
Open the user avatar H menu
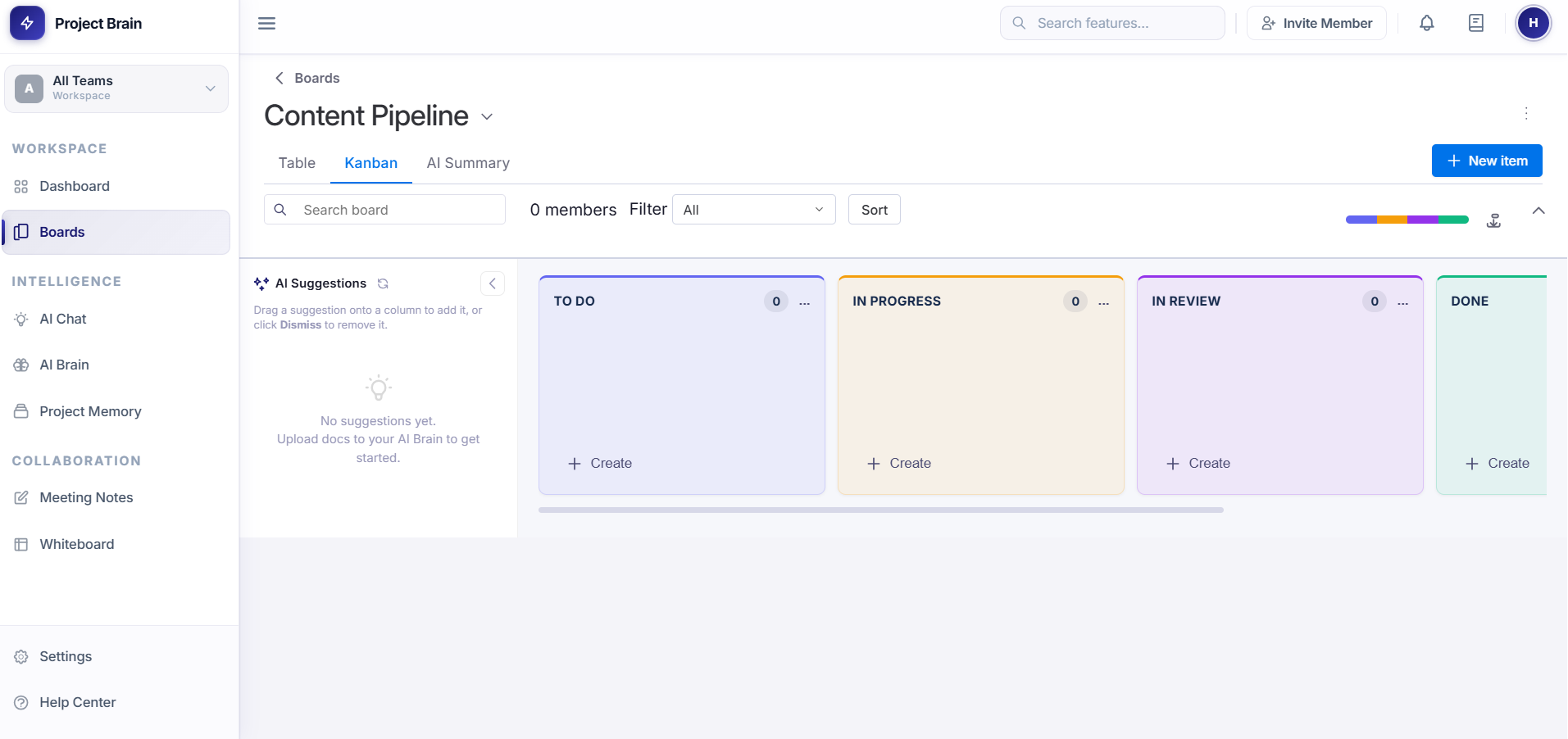1534,23
